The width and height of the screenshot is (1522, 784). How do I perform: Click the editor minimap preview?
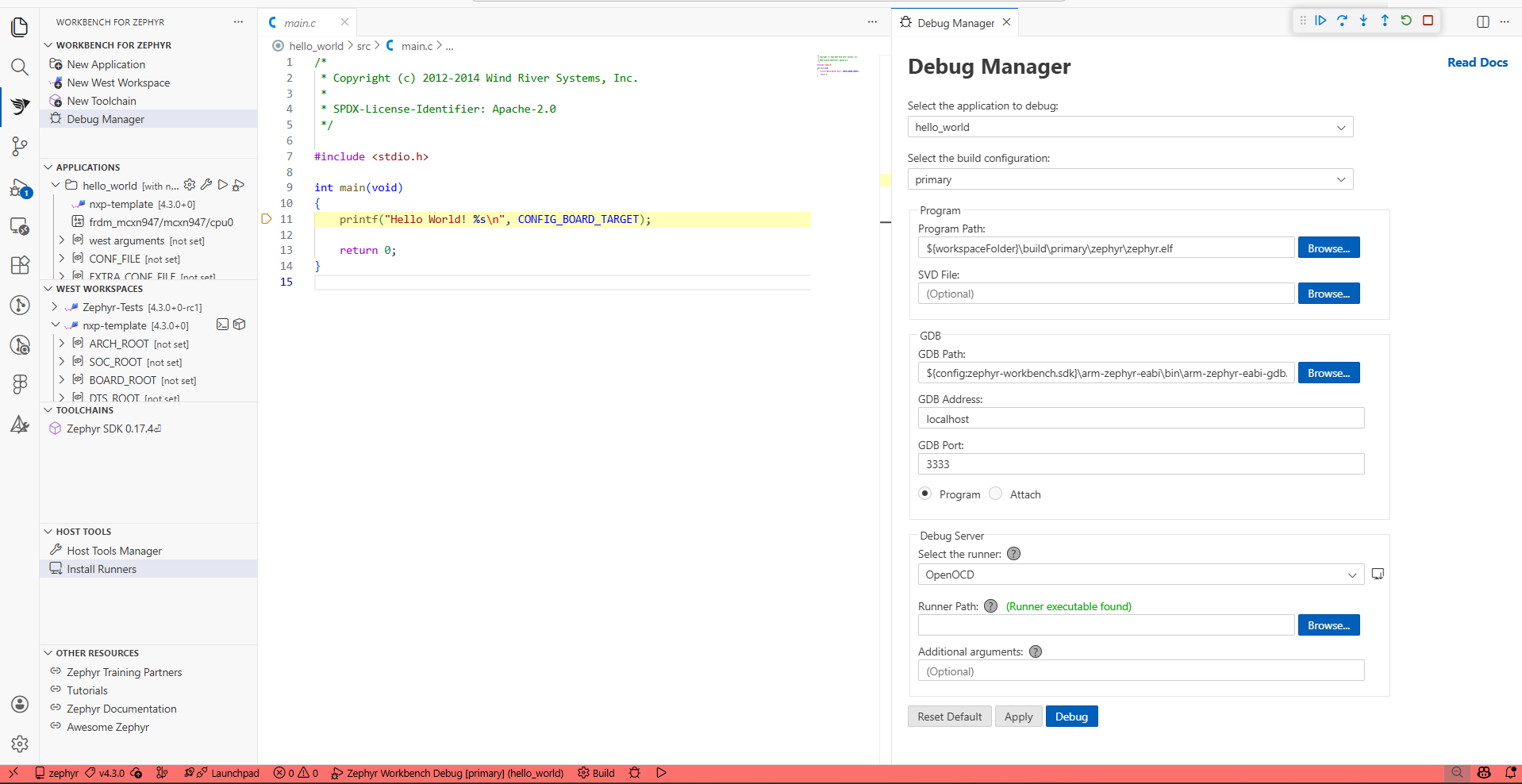(838, 66)
